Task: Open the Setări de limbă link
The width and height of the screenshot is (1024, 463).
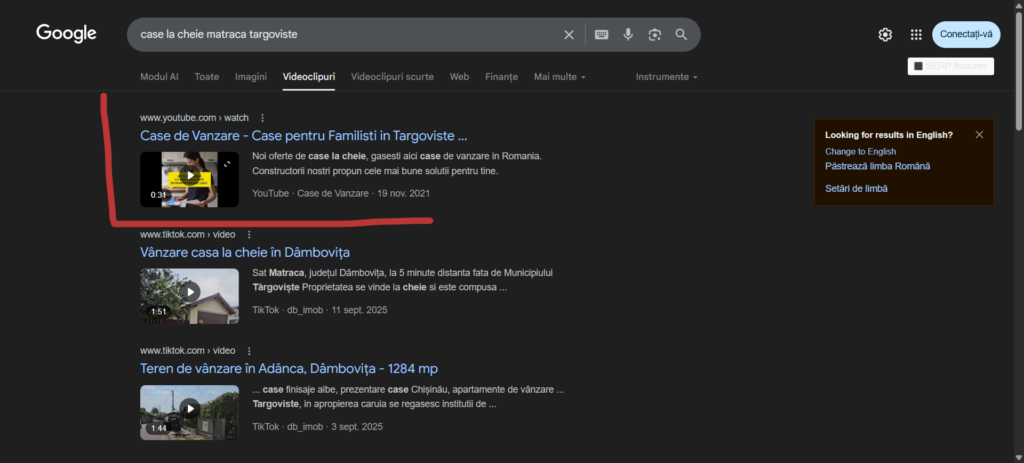Action: coord(856,189)
